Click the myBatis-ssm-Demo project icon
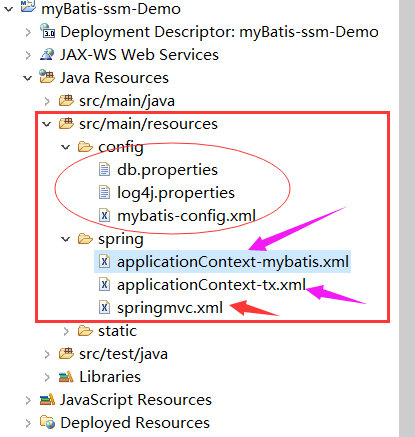This screenshot has height=437, width=415. pos(28,7)
